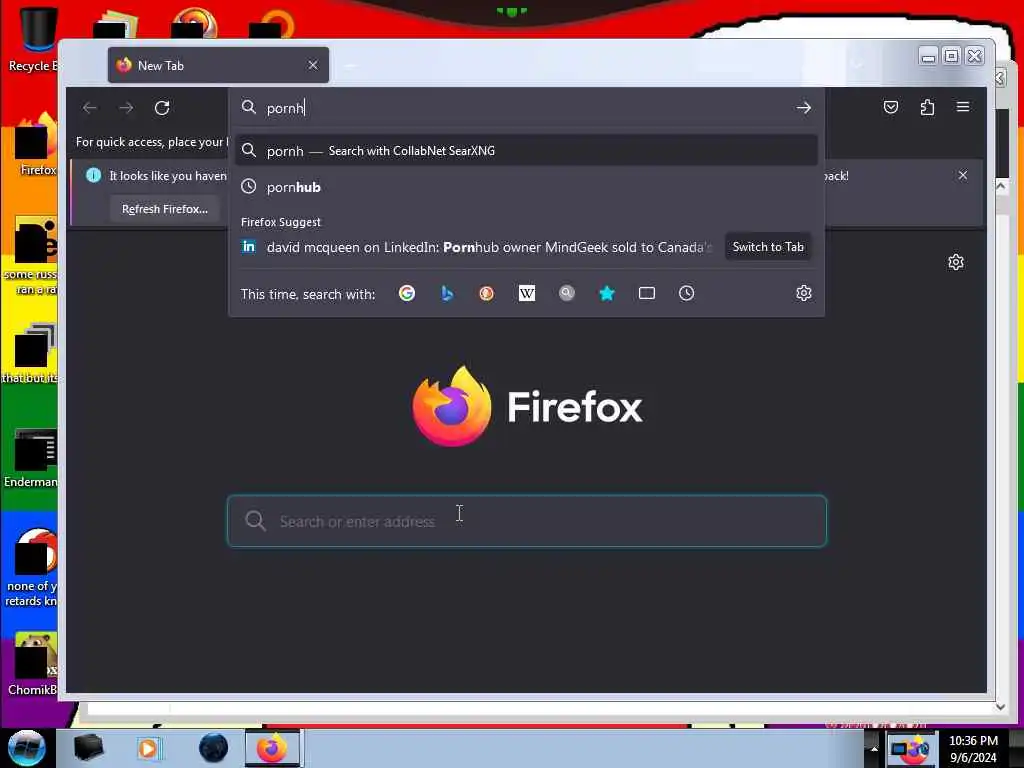Open search settings gear in the dropdown
Screen dimensions: 1024x768
pyautogui.click(x=804, y=293)
